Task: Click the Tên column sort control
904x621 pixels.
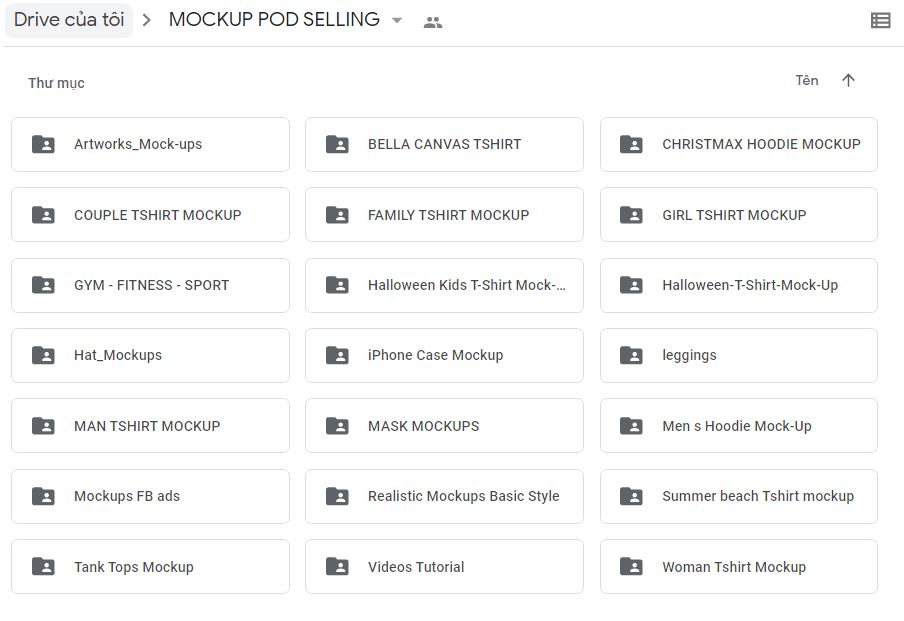Action: pyautogui.click(x=807, y=80)
